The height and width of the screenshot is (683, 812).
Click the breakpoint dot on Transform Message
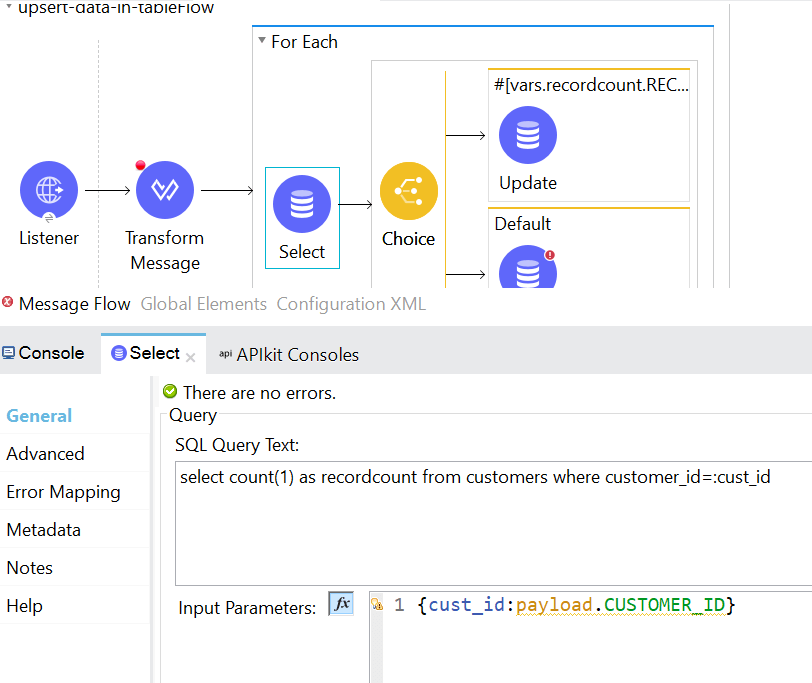[x=141, y=166]
